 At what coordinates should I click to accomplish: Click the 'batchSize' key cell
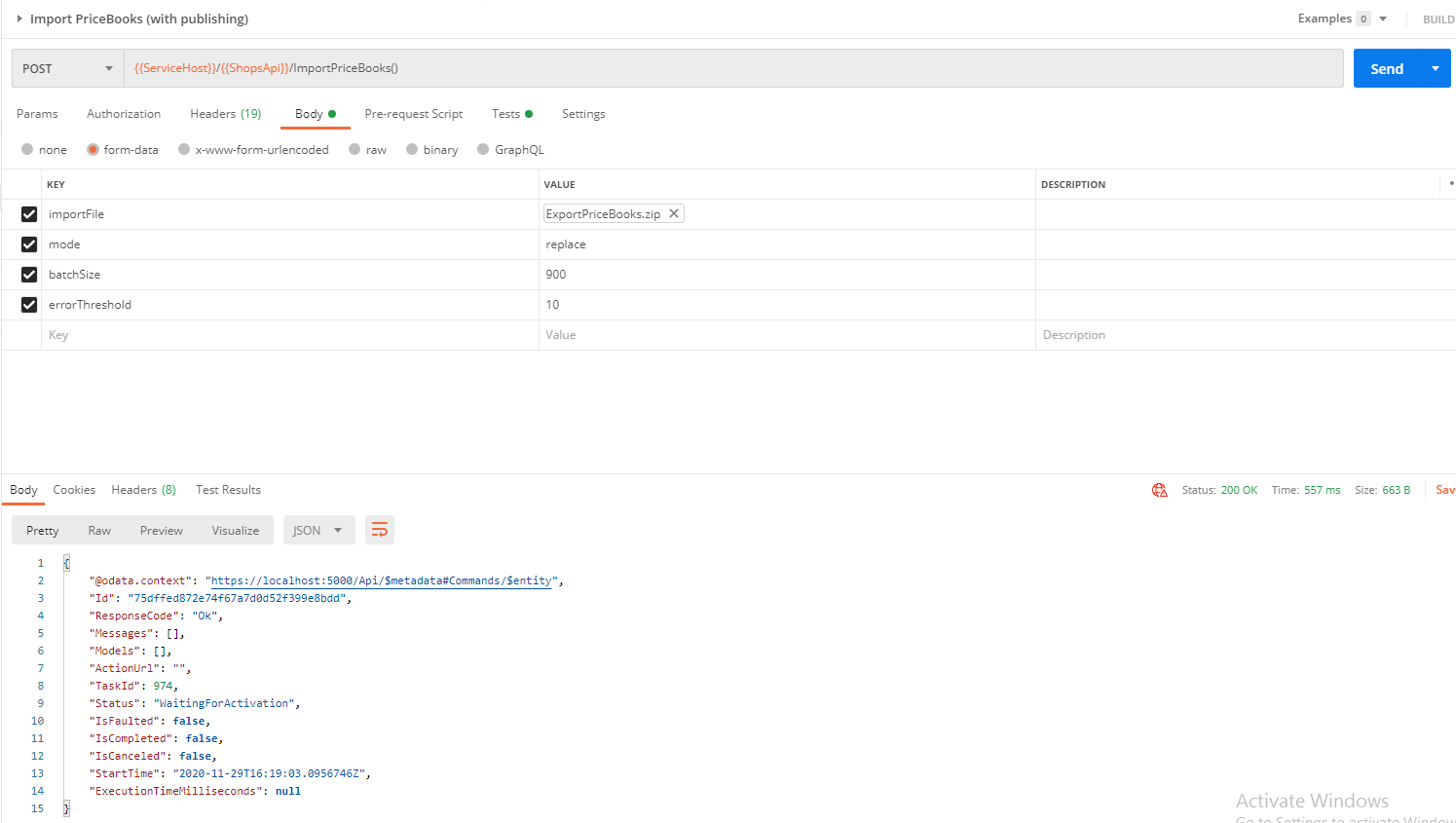point(289,275)
